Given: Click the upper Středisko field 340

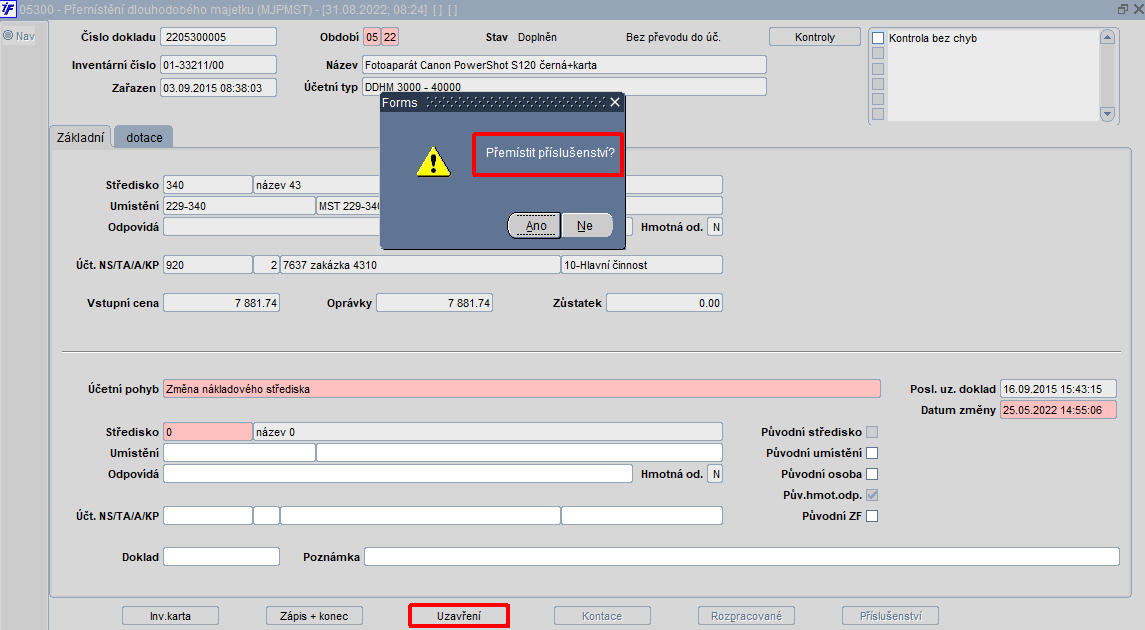Looking at the screenshot, I should [208, 185].
